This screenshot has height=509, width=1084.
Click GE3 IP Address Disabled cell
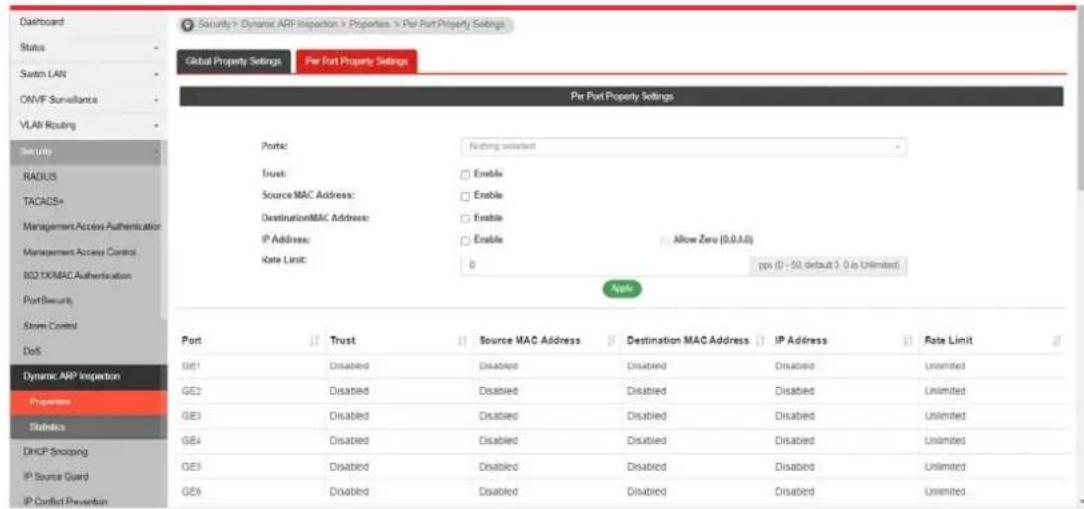[795, 415]
